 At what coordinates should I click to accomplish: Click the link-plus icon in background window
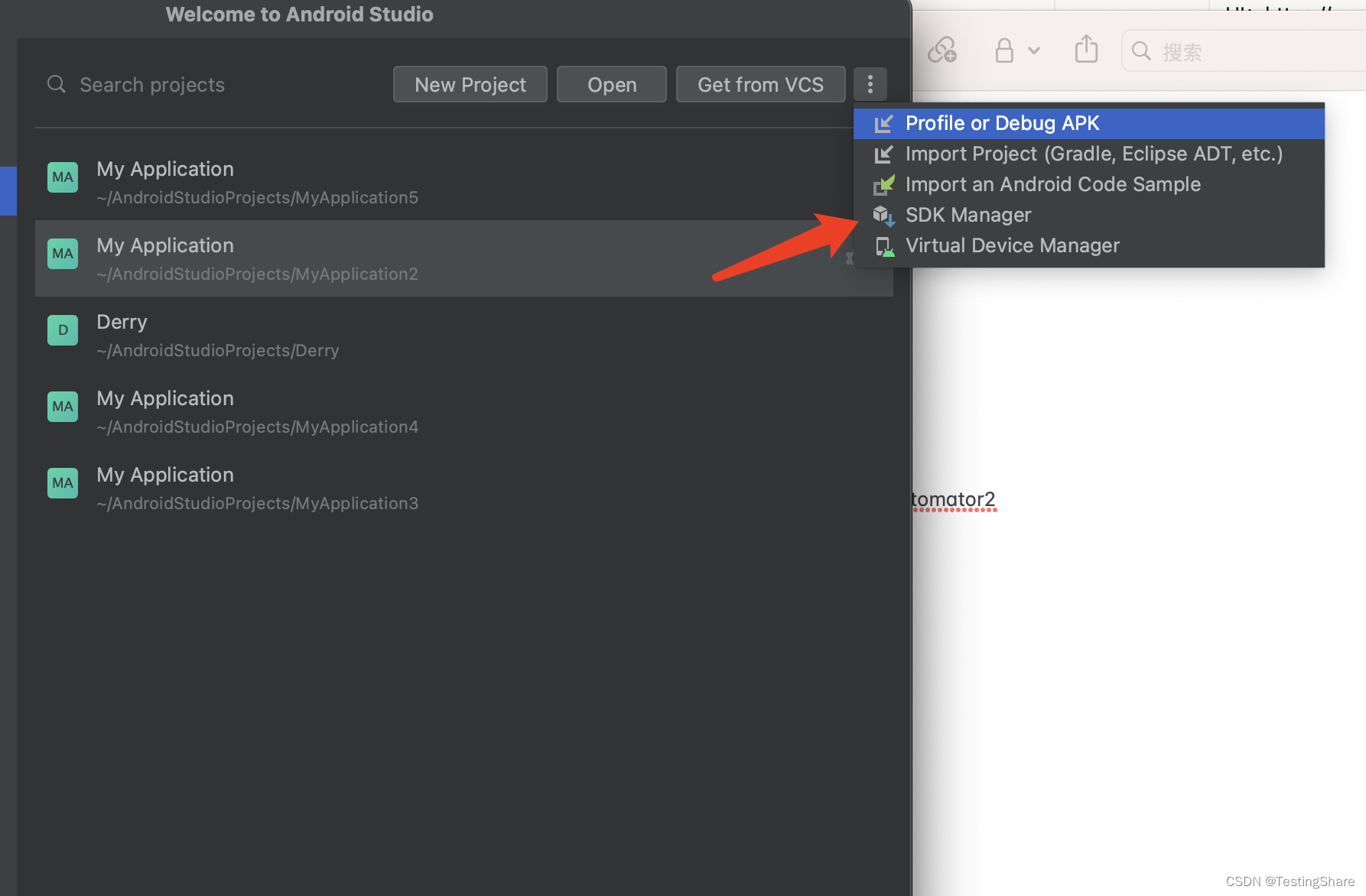(942, 50)
